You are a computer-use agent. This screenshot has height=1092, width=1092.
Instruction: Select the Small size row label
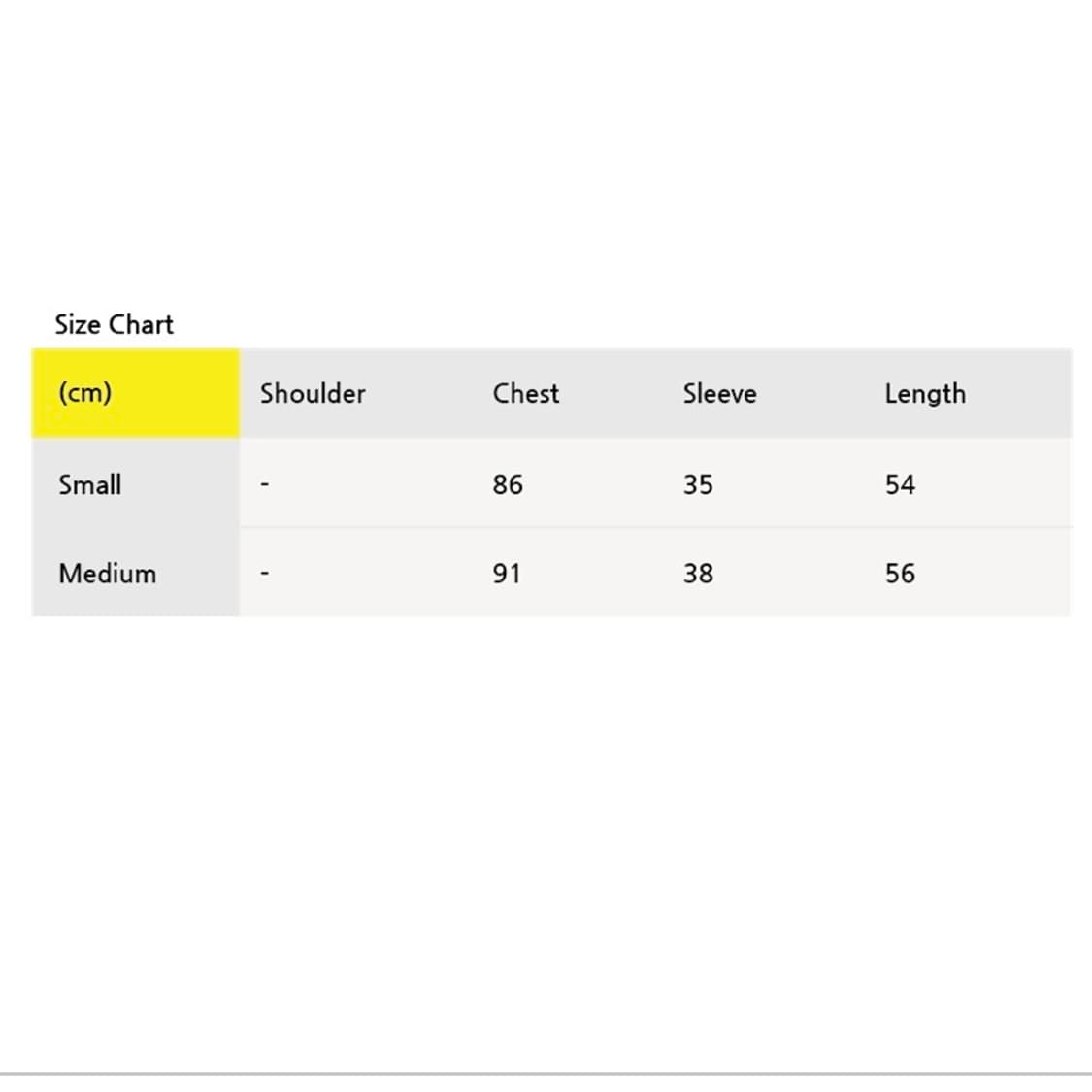pos(90,484)
